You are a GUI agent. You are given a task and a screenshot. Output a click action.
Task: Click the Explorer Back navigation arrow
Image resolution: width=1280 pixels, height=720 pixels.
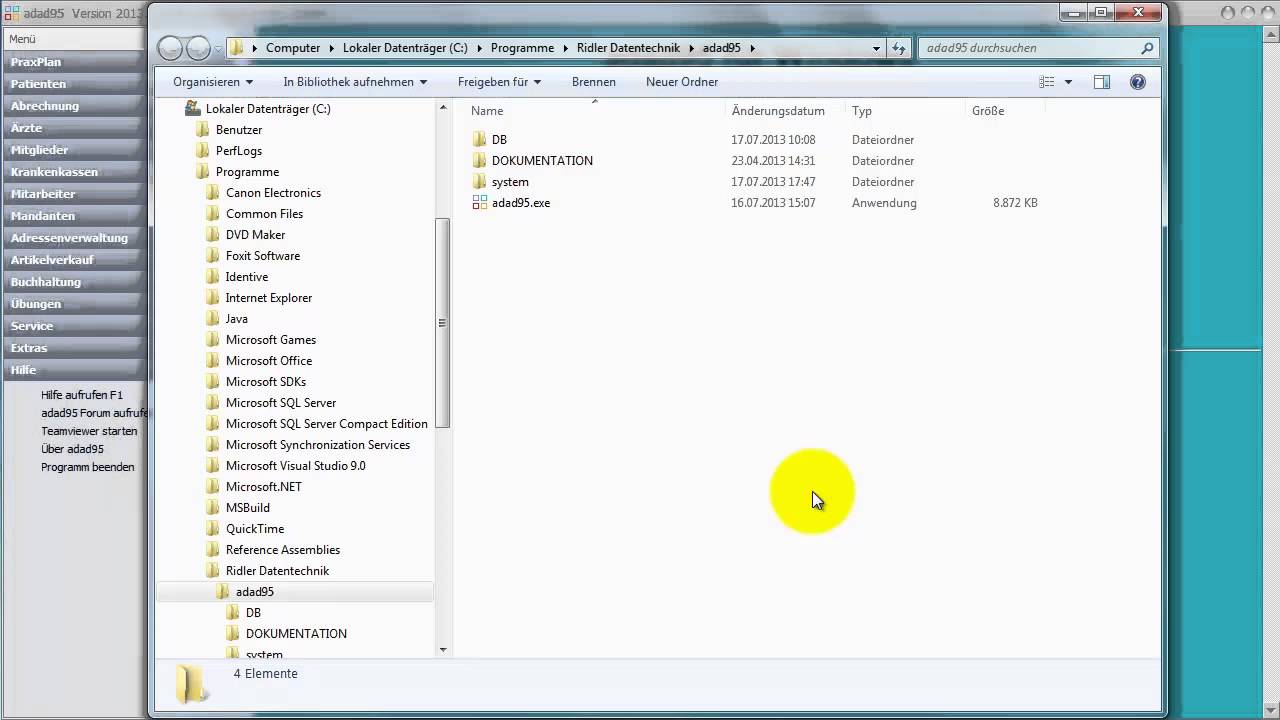point(171,48)
